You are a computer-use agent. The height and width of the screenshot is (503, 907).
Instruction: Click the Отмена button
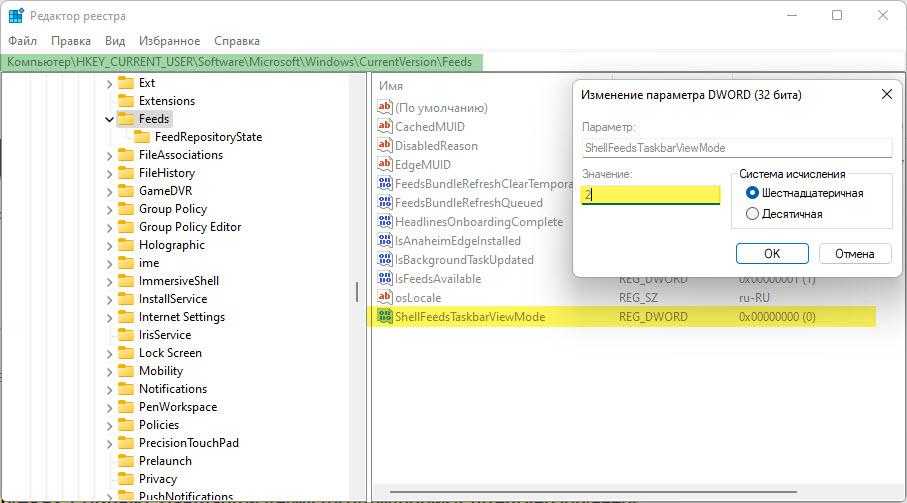click(854, 253)
